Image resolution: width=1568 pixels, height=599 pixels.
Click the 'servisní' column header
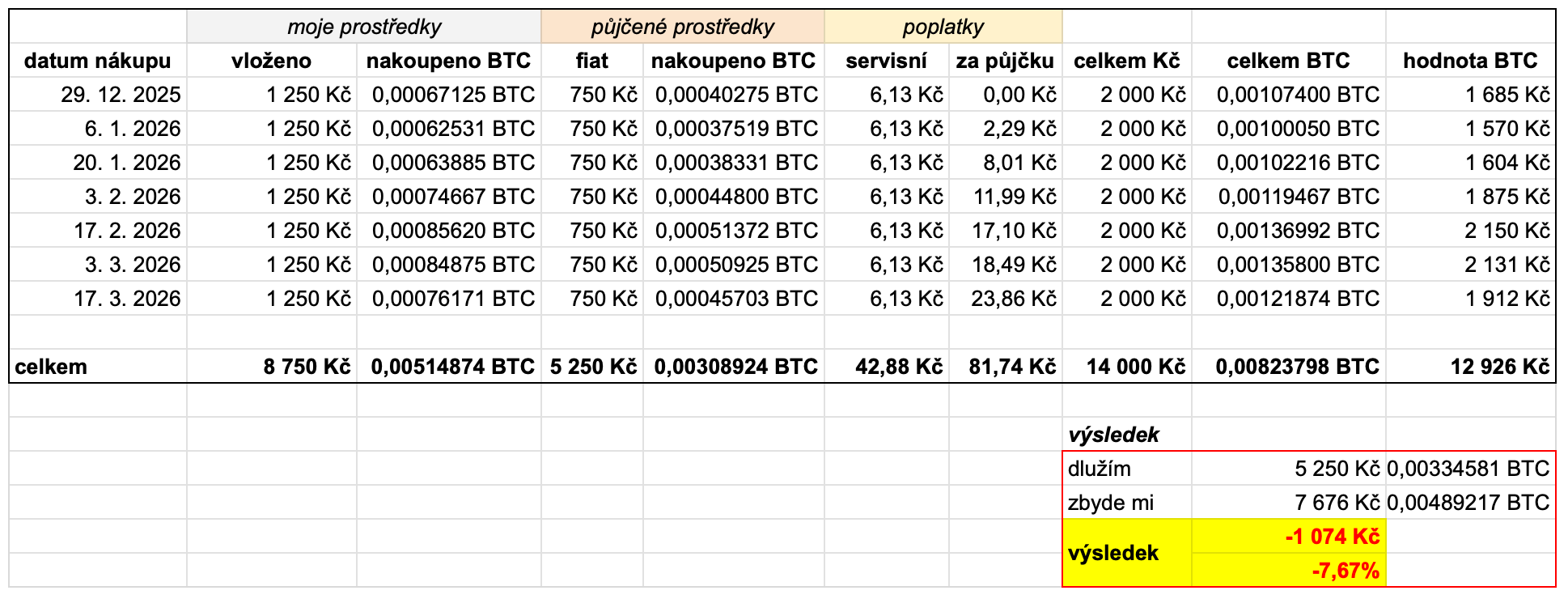(x=887, y=61)
